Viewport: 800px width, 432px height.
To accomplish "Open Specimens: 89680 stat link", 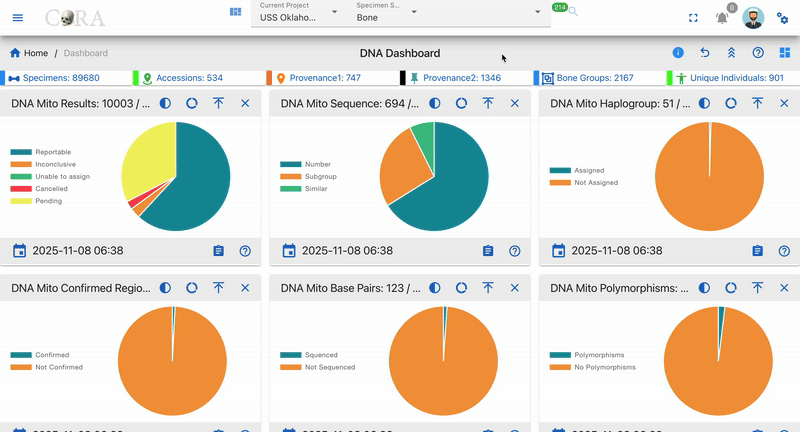I will coord(61,78).
